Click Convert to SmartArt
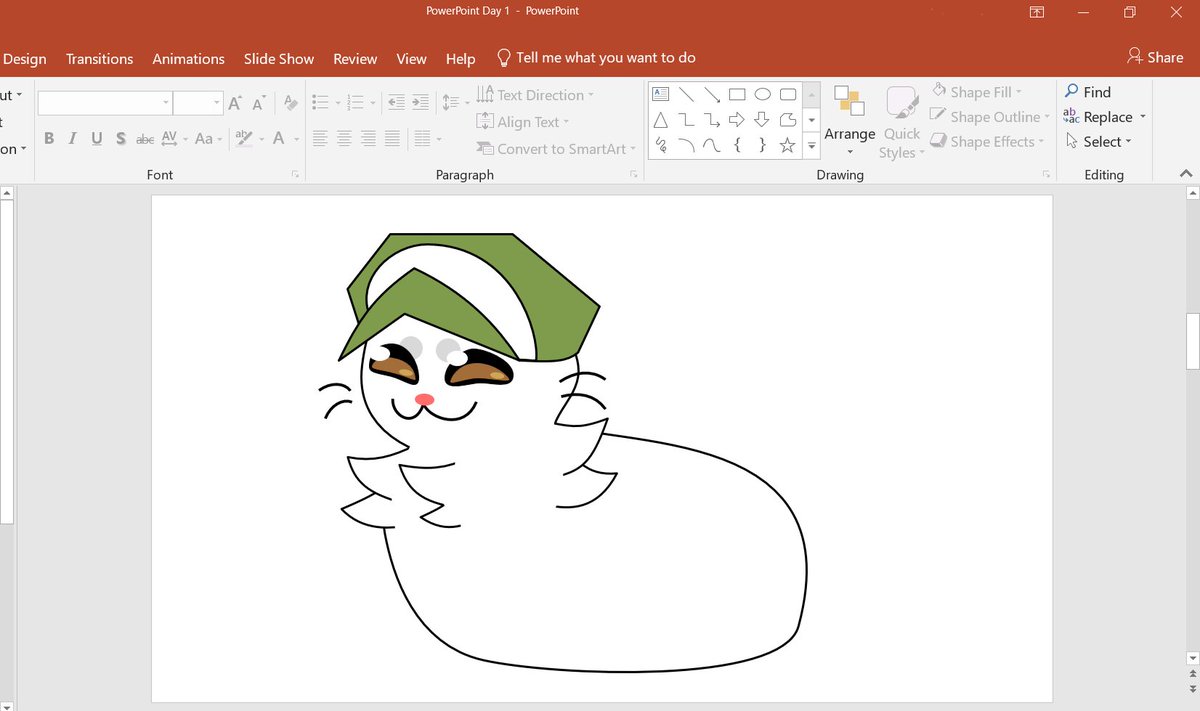Image resolution: width=1200 pixels, height=711 pixels. [555, 149]
